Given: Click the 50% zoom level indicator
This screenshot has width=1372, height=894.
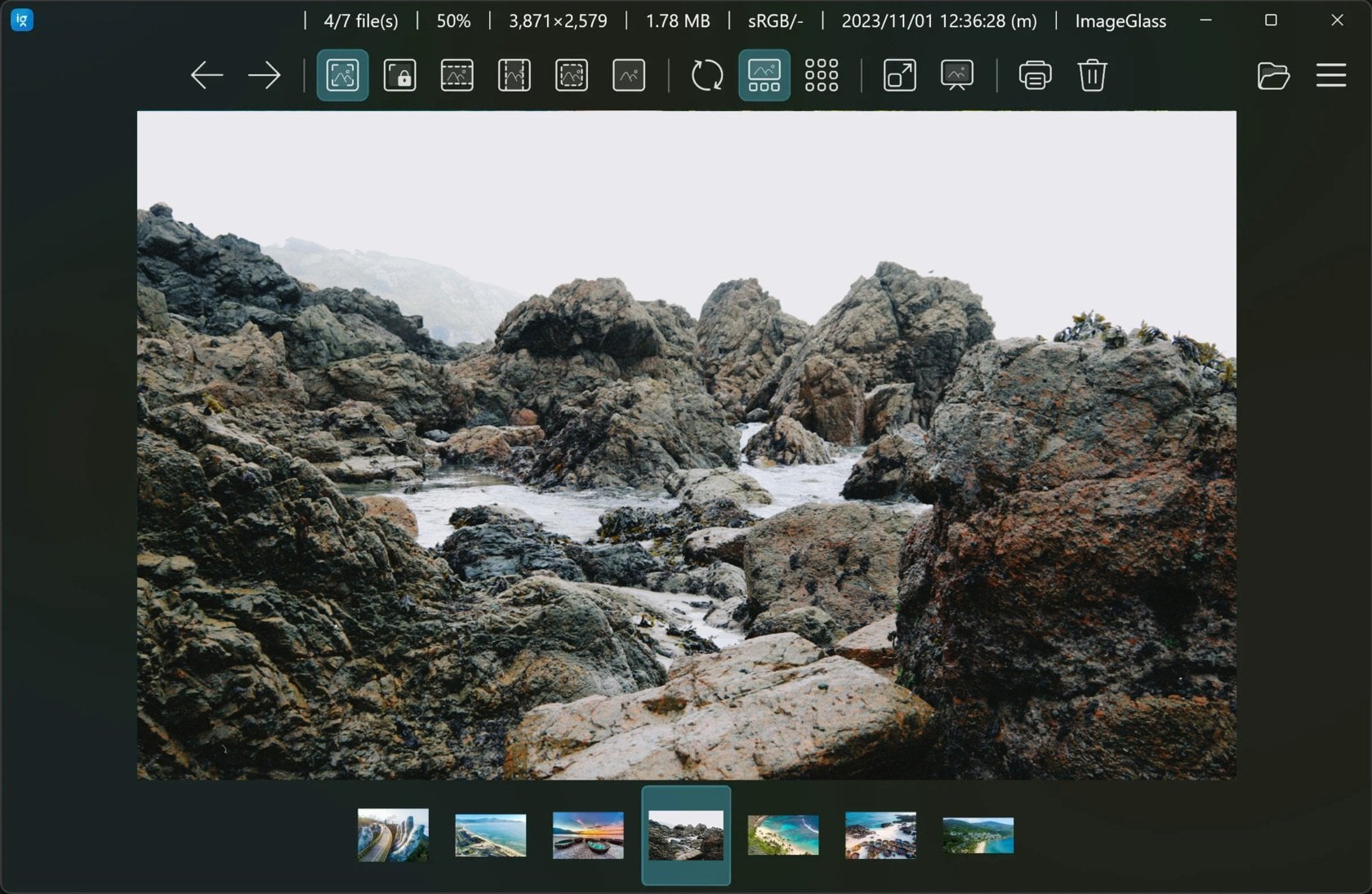Looking at the screenshot, I should [452, 20].
